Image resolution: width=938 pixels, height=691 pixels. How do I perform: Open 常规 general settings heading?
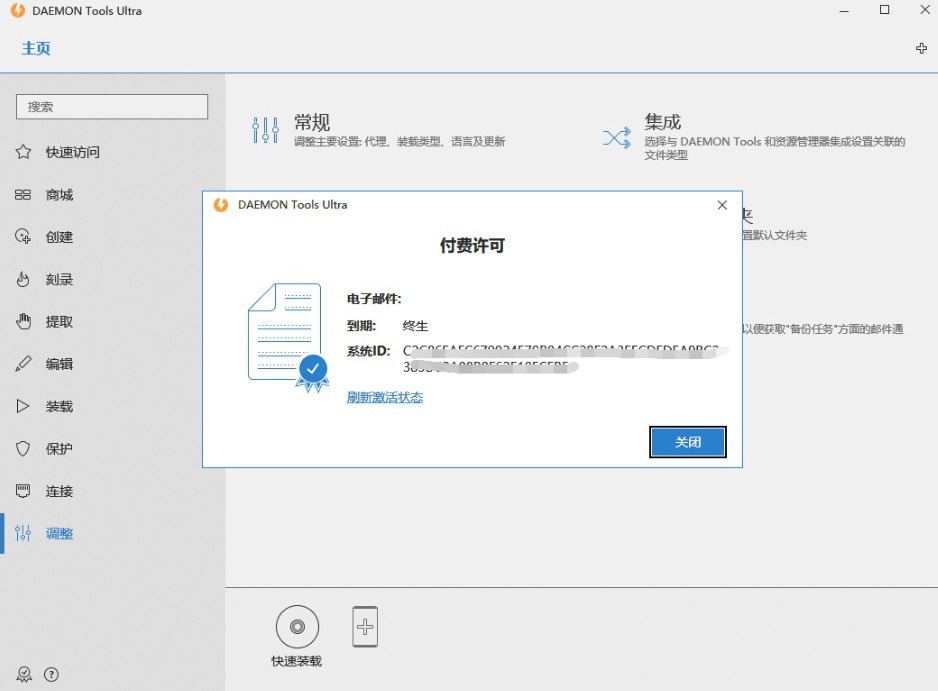(x=312, y=123)
